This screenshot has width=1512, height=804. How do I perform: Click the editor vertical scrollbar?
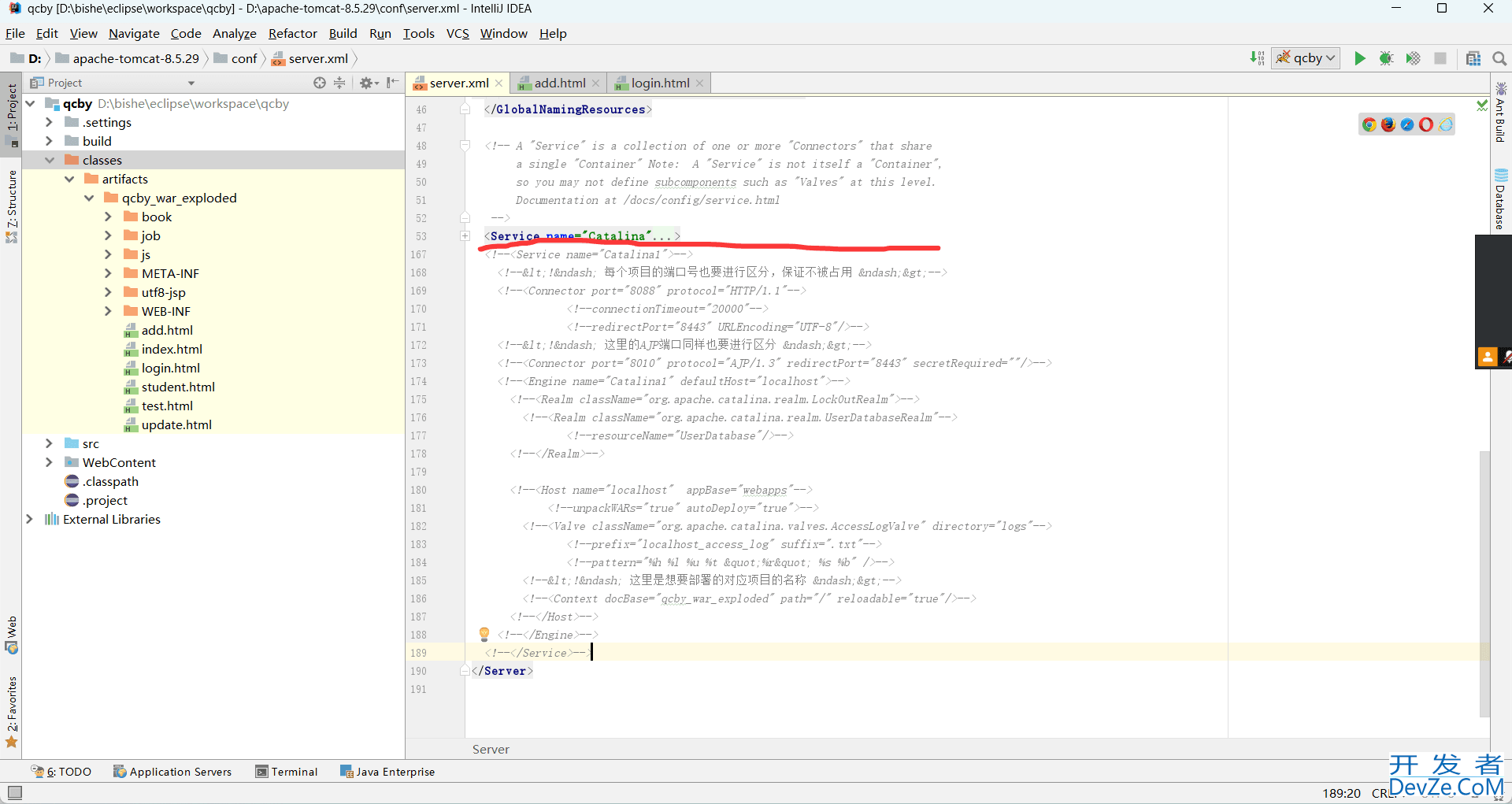click(1484, 583)
